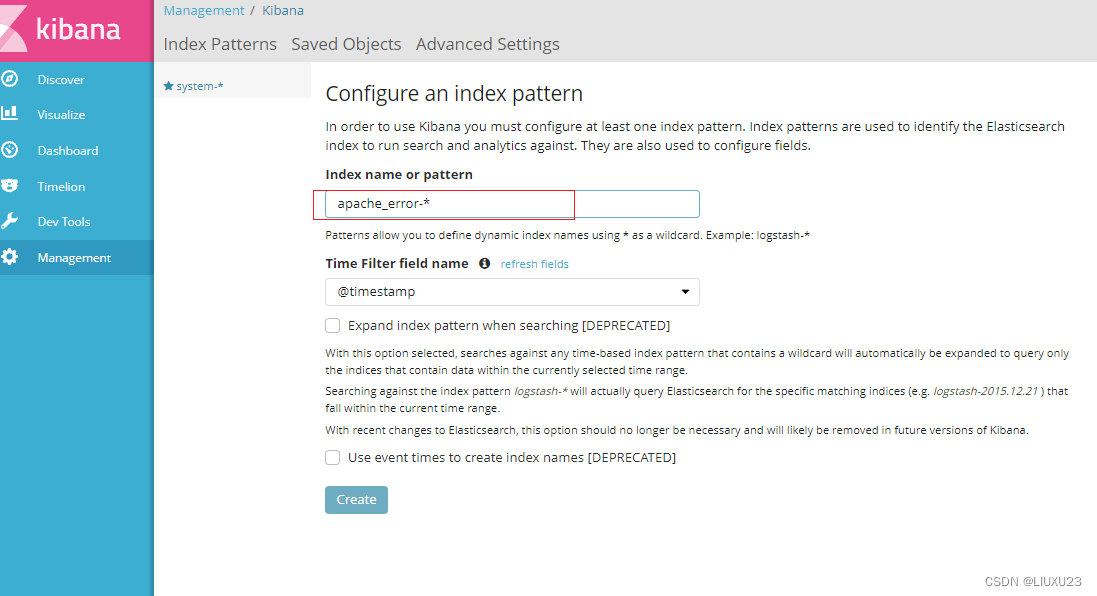Enable Expand index pattern when searching
This screenshot has height=596, width=1097.
(332, 325)
